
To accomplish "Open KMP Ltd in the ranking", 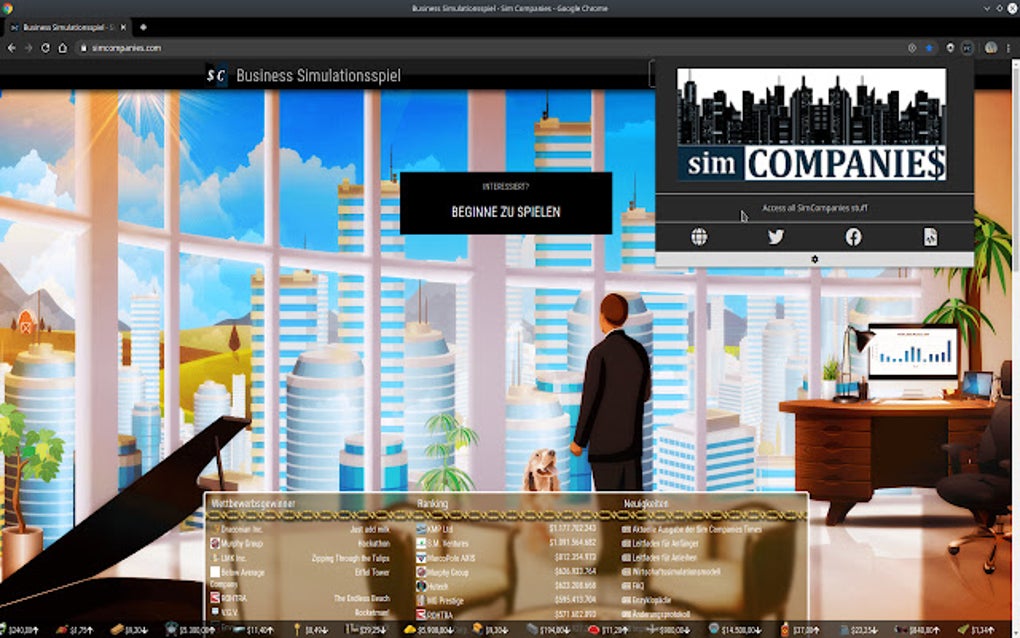I will click(435, 529).
